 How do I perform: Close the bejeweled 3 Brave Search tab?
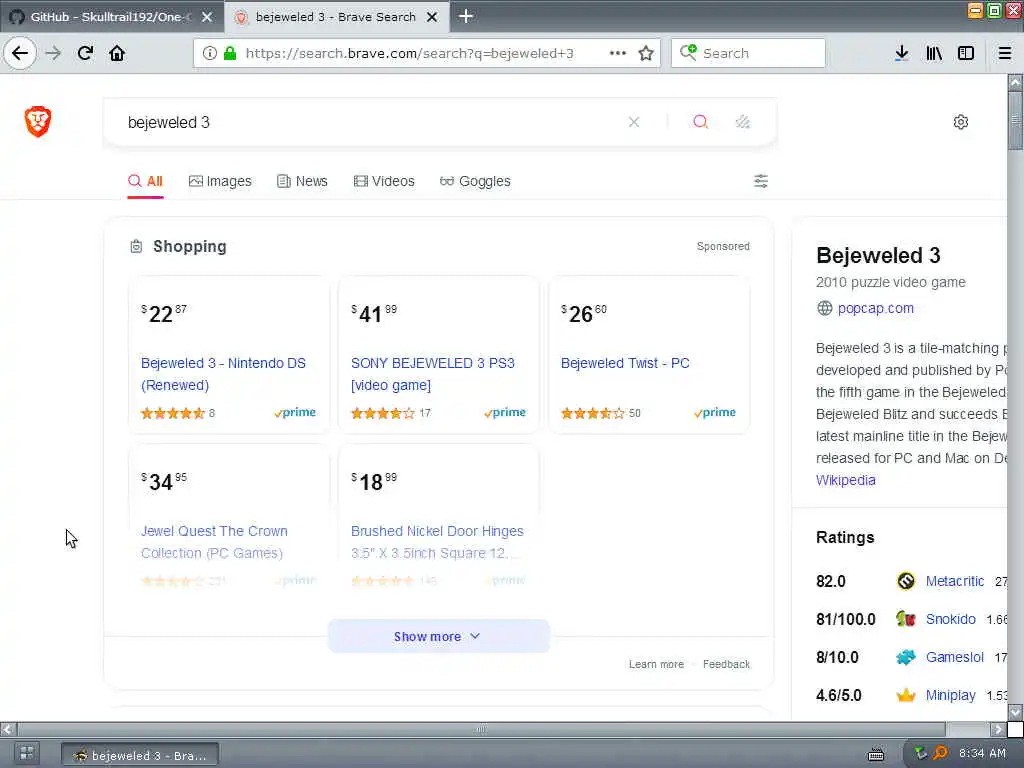click(432, 17)
